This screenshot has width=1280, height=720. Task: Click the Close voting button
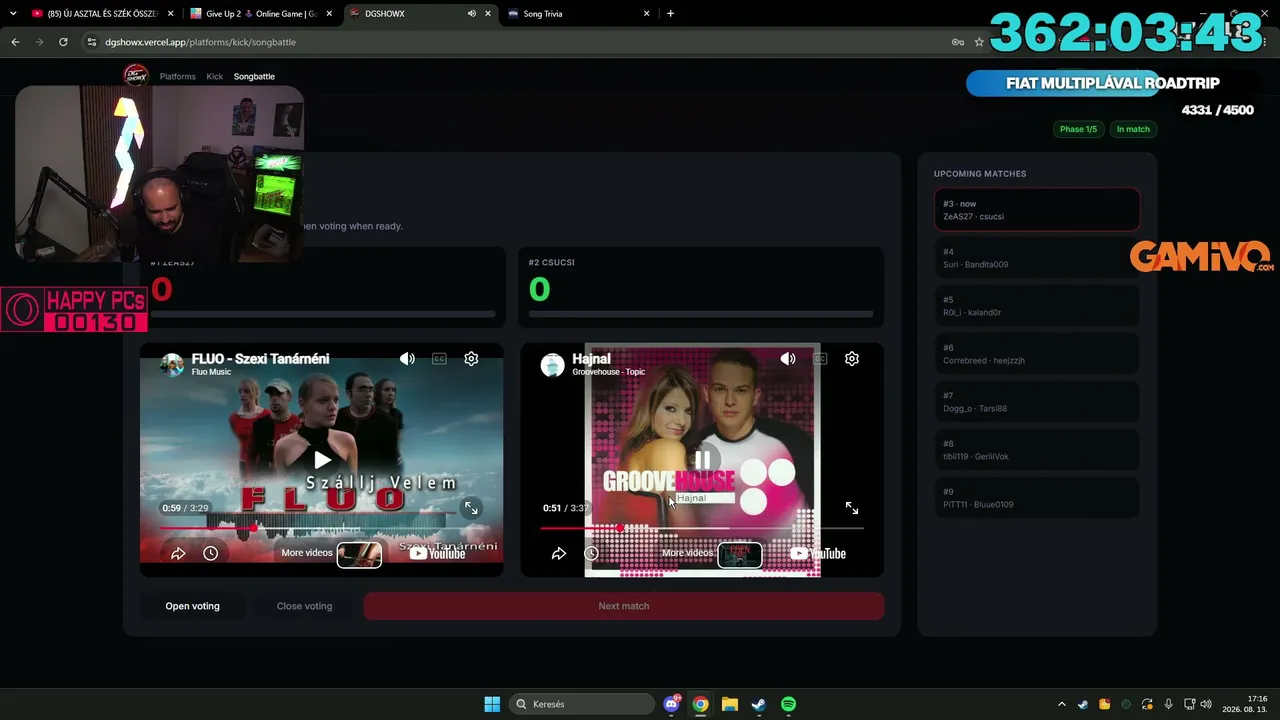(304, 606)
